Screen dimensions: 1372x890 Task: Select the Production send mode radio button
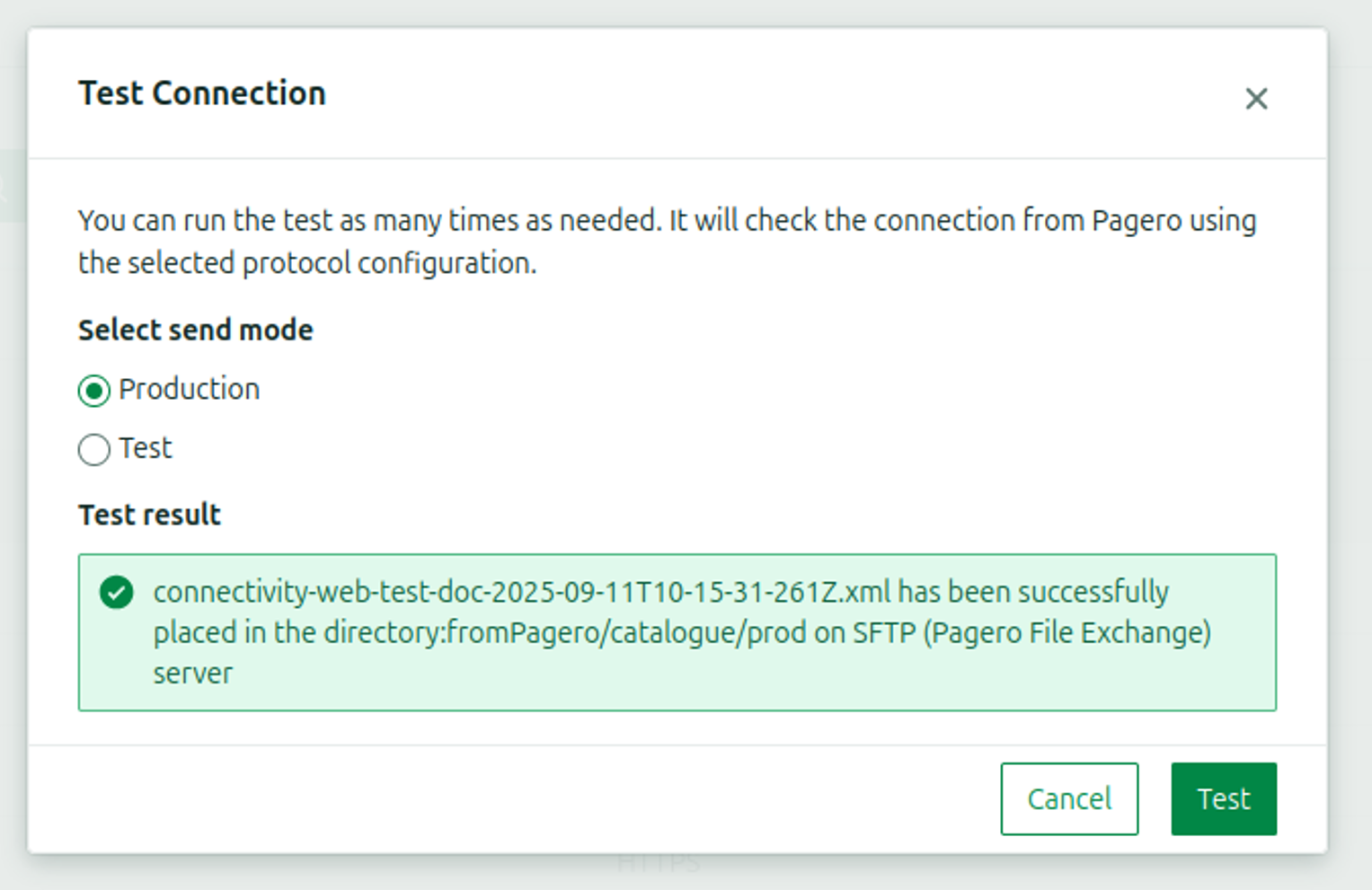pyautogui.click(x=94, y=391)
